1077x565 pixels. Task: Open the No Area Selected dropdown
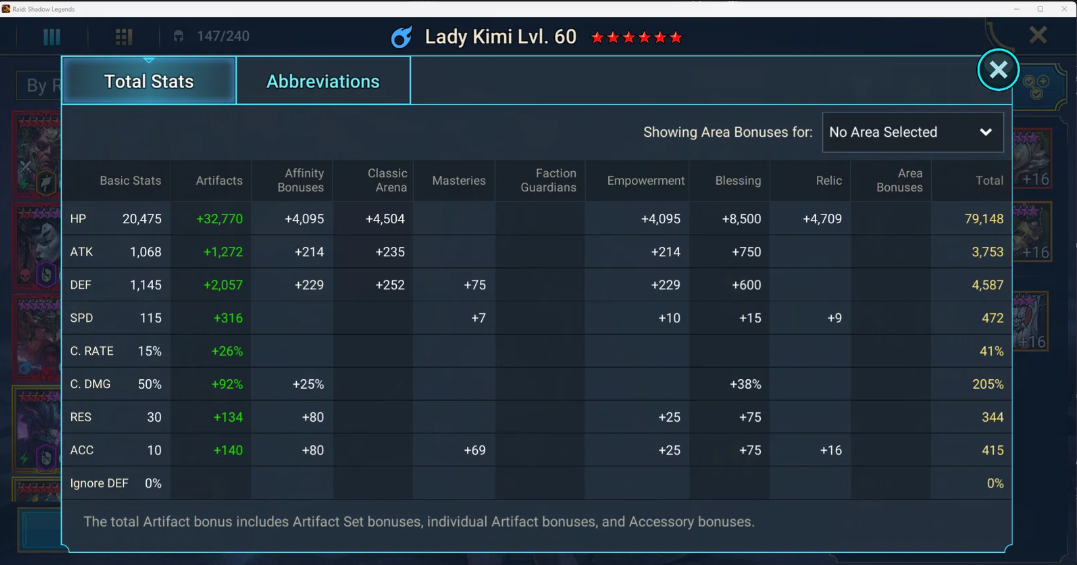[912, 132]
